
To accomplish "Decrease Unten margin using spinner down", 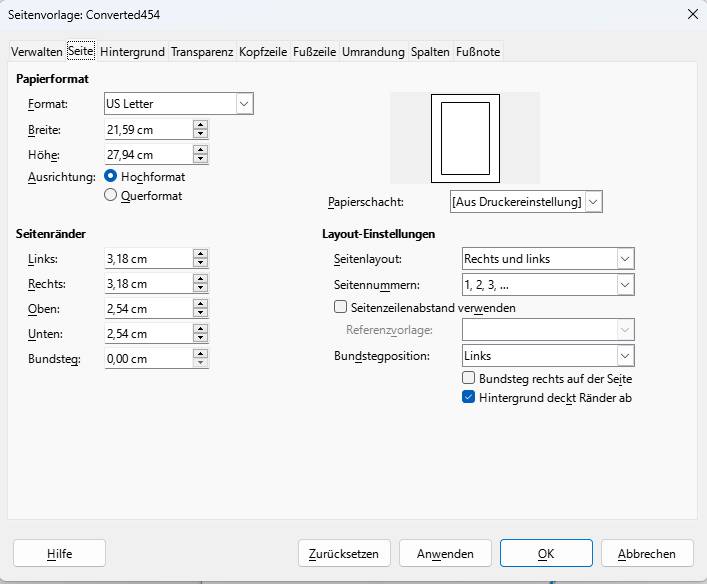I will 201,339.
